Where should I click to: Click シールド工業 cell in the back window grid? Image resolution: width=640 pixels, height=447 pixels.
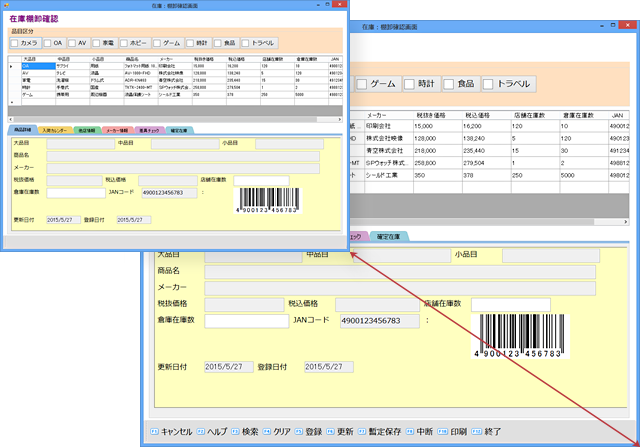click(389, 175)
